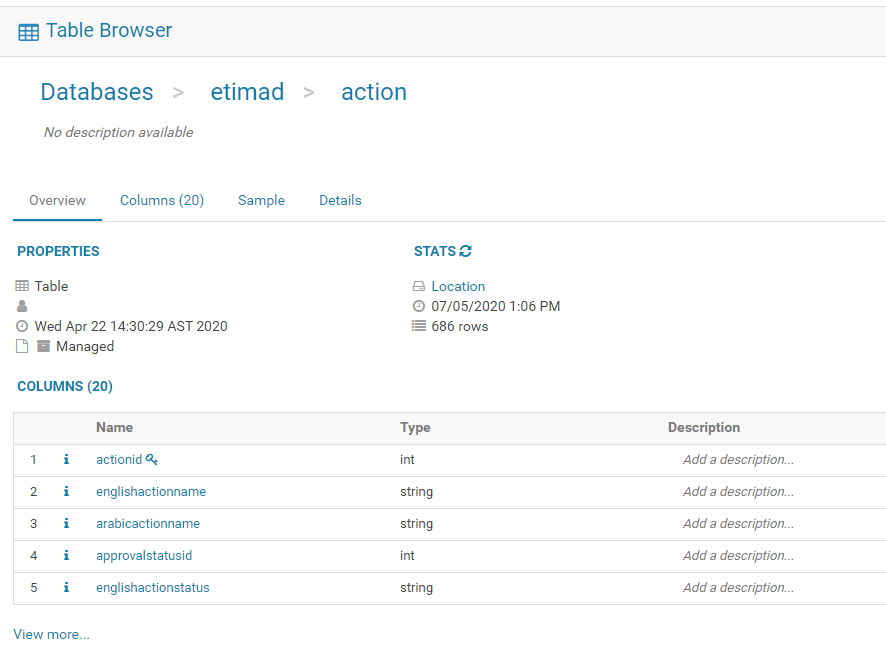
Task: Click the No description available text
Action: coord(119,132)
